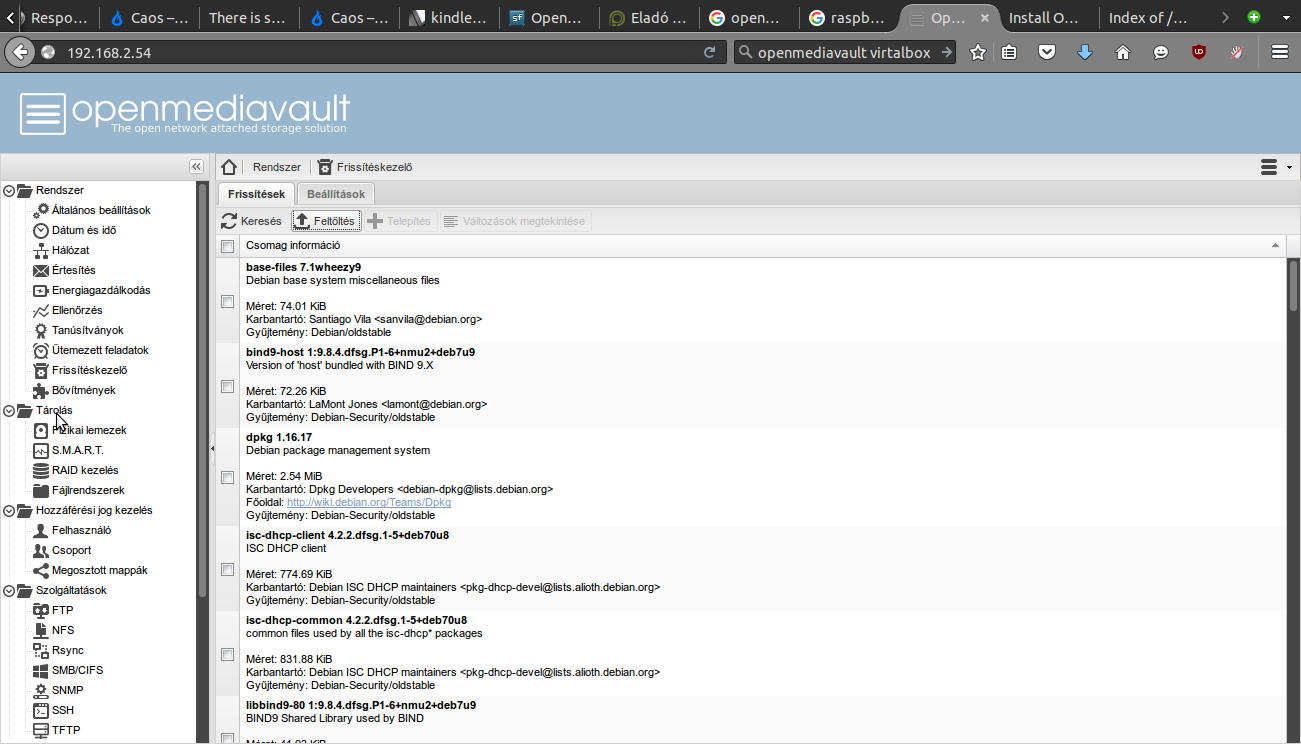This screenshot has height=744, width=1301.
Task: Open SMB/CIFS windows icon
Action: coord(41,670)
